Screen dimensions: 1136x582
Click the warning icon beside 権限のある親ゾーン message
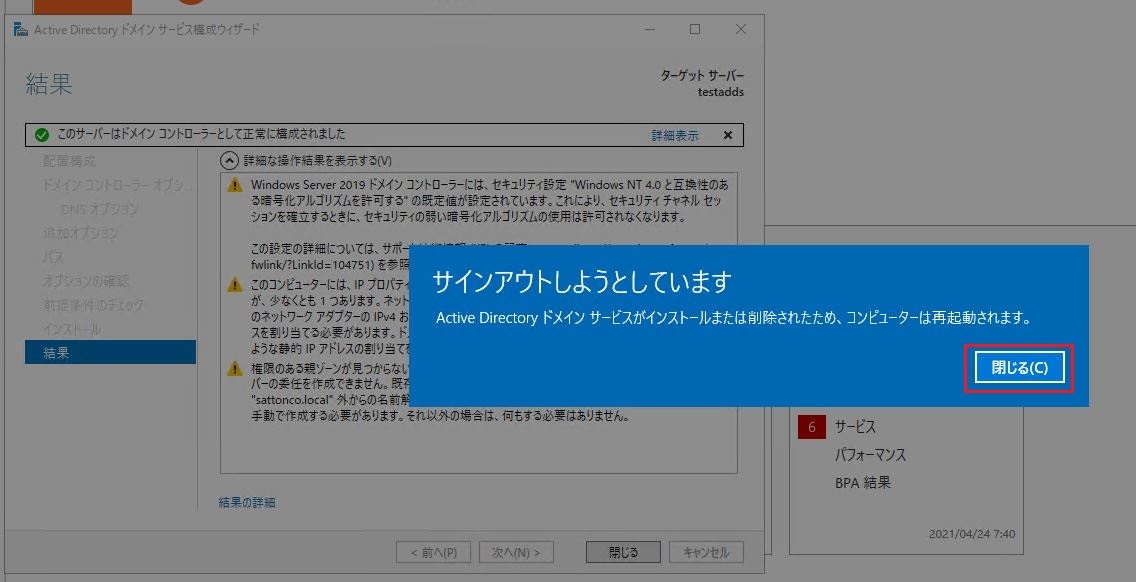(x=235, y=369)
